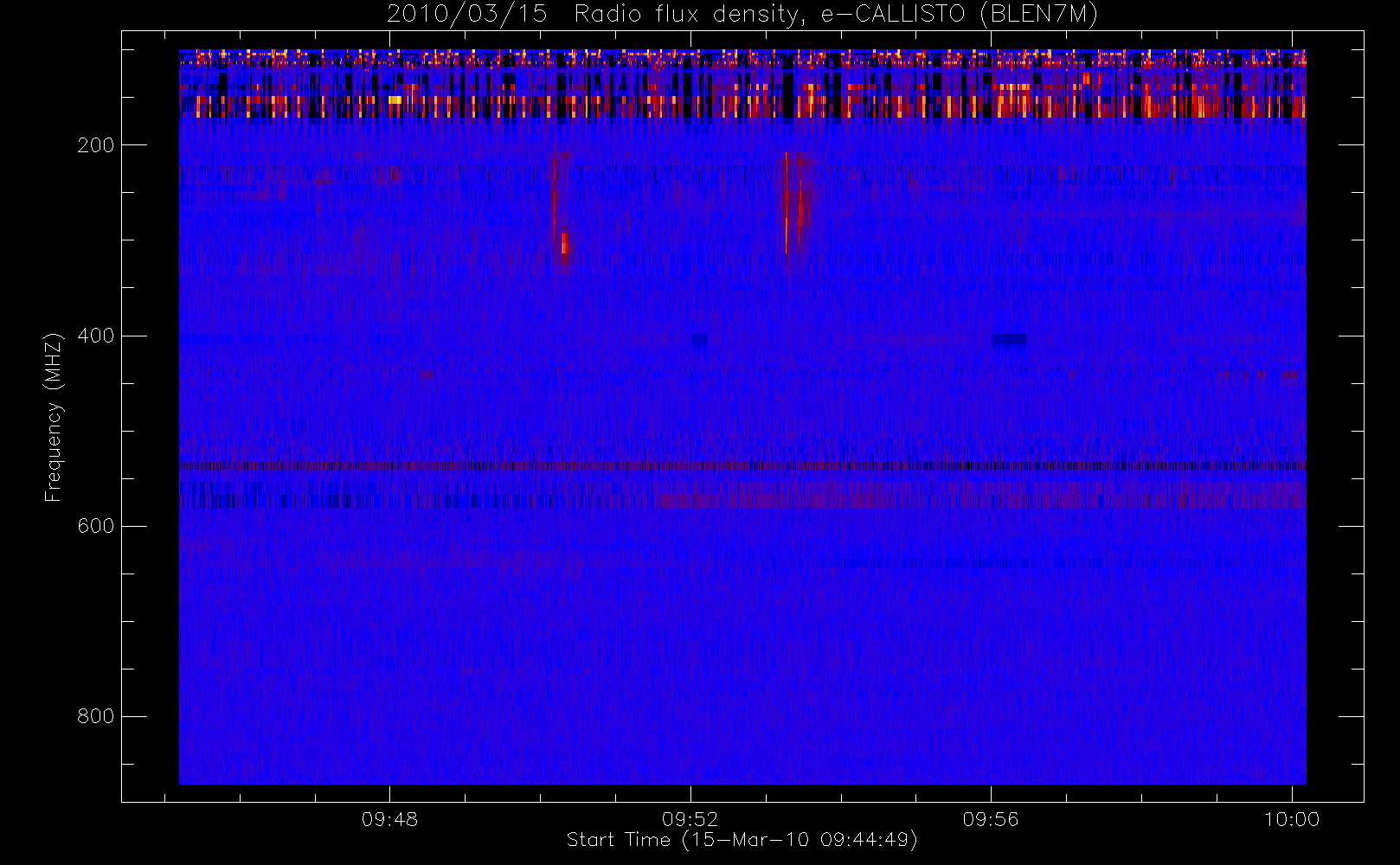Viewport: 1400px width, 865px height.
Task: Click the 400 frequency tick label
Action: [x=95, y=336]
